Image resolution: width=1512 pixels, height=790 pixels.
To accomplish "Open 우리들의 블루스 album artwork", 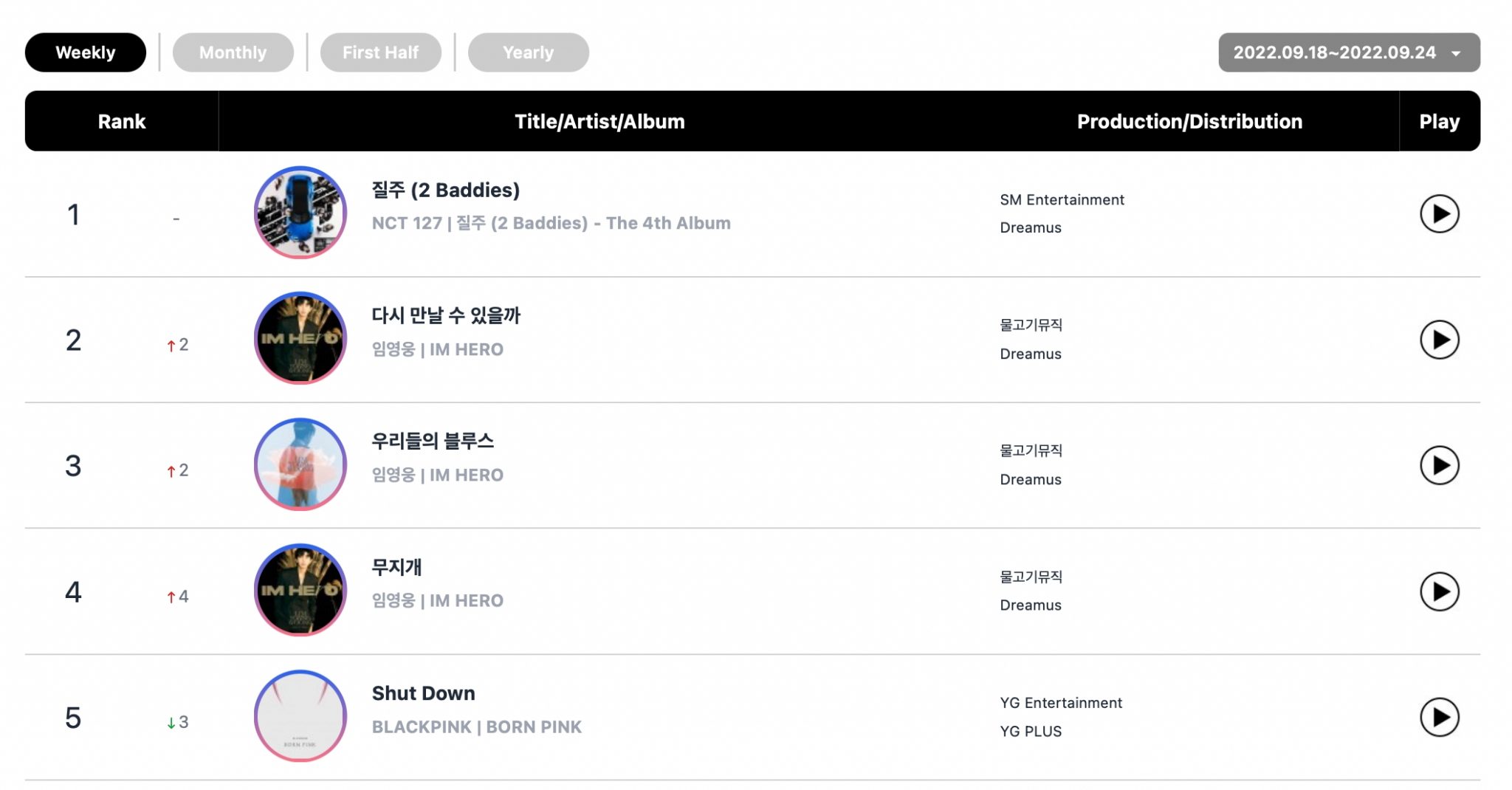I will tap(300, 464).
